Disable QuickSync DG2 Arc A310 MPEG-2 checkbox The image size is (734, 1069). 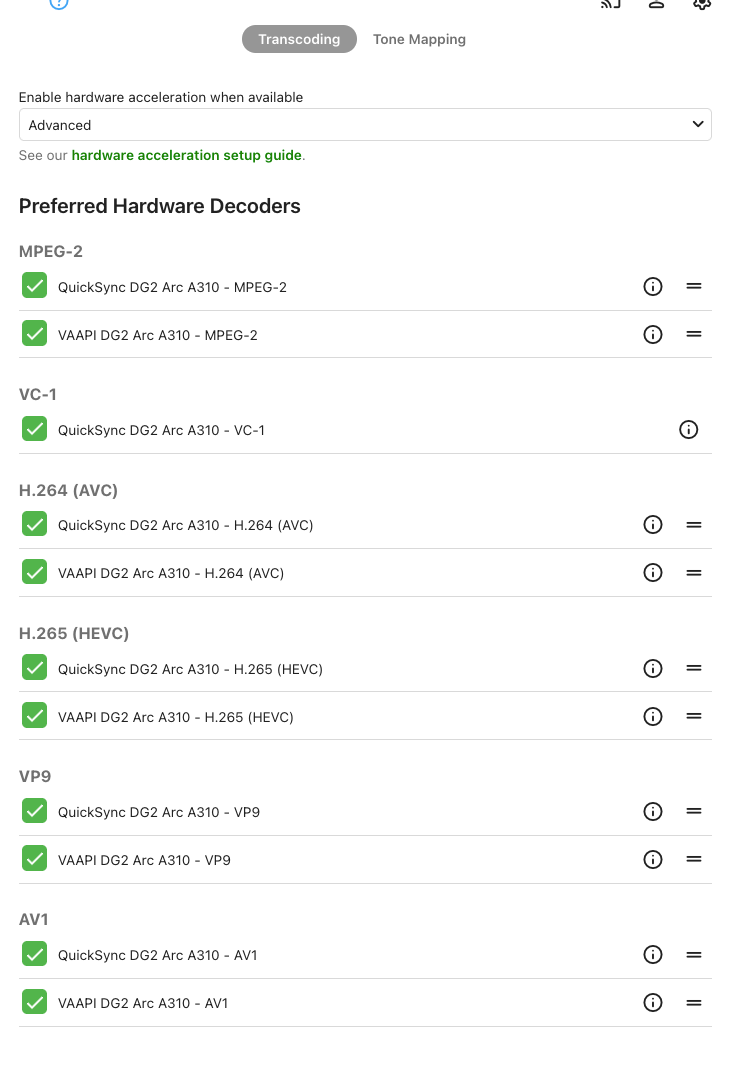(34, 286)
